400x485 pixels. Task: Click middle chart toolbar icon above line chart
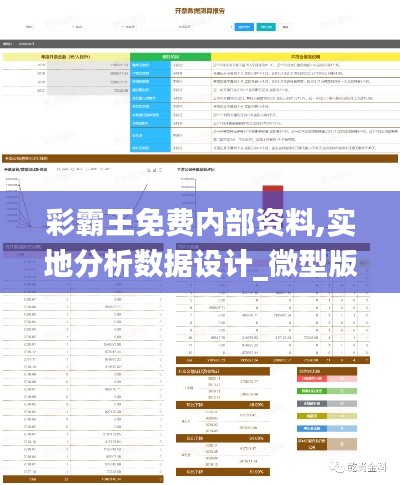(154, 170)
